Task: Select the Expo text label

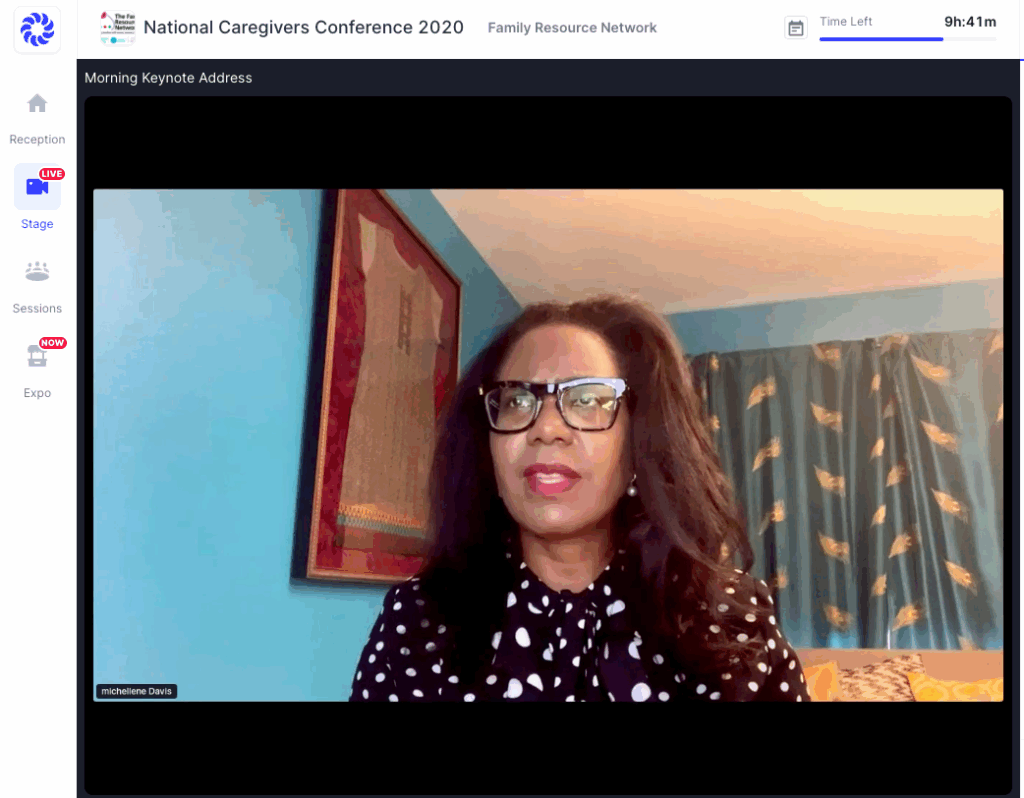Action: tap(37, 393)
